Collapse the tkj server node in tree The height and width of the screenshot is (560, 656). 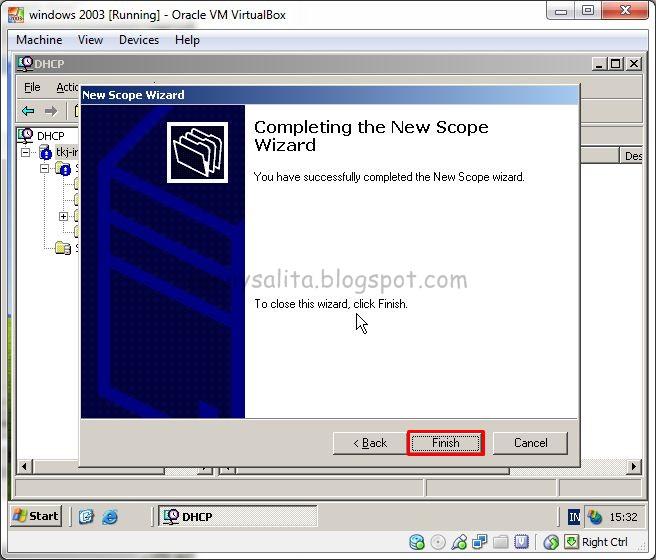(26, 152)
